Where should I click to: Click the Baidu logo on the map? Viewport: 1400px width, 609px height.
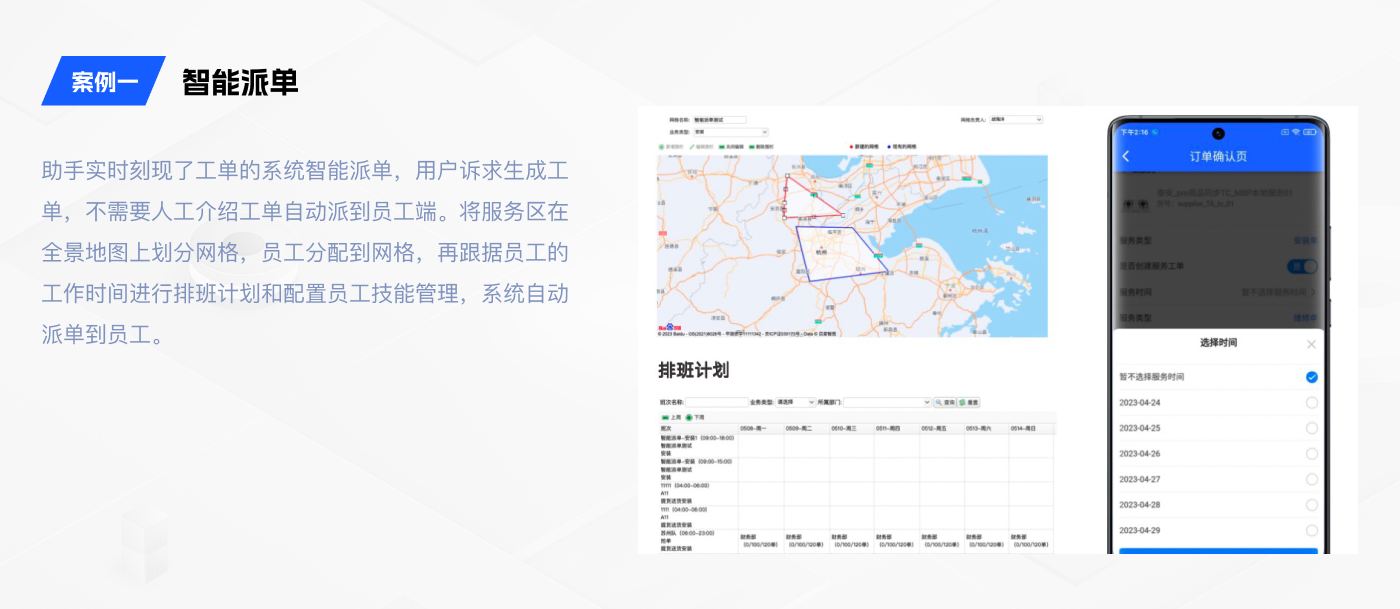click(670, 327)
